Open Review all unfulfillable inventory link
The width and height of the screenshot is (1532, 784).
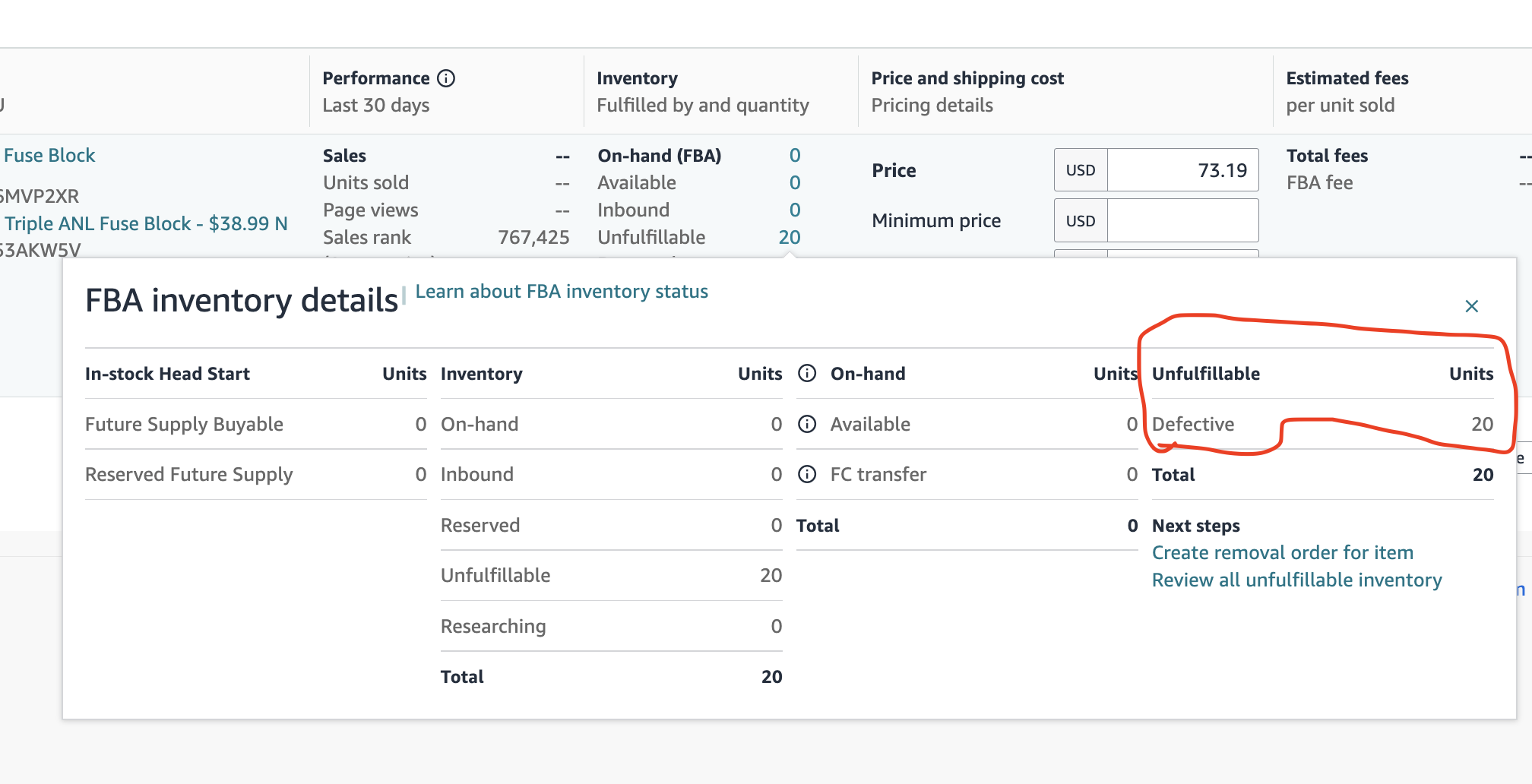pyautogui.click(x=1297, y=580)
